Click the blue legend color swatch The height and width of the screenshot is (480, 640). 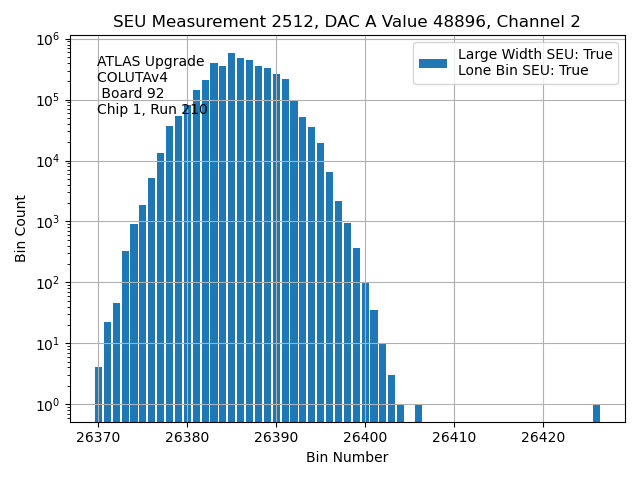433,63
